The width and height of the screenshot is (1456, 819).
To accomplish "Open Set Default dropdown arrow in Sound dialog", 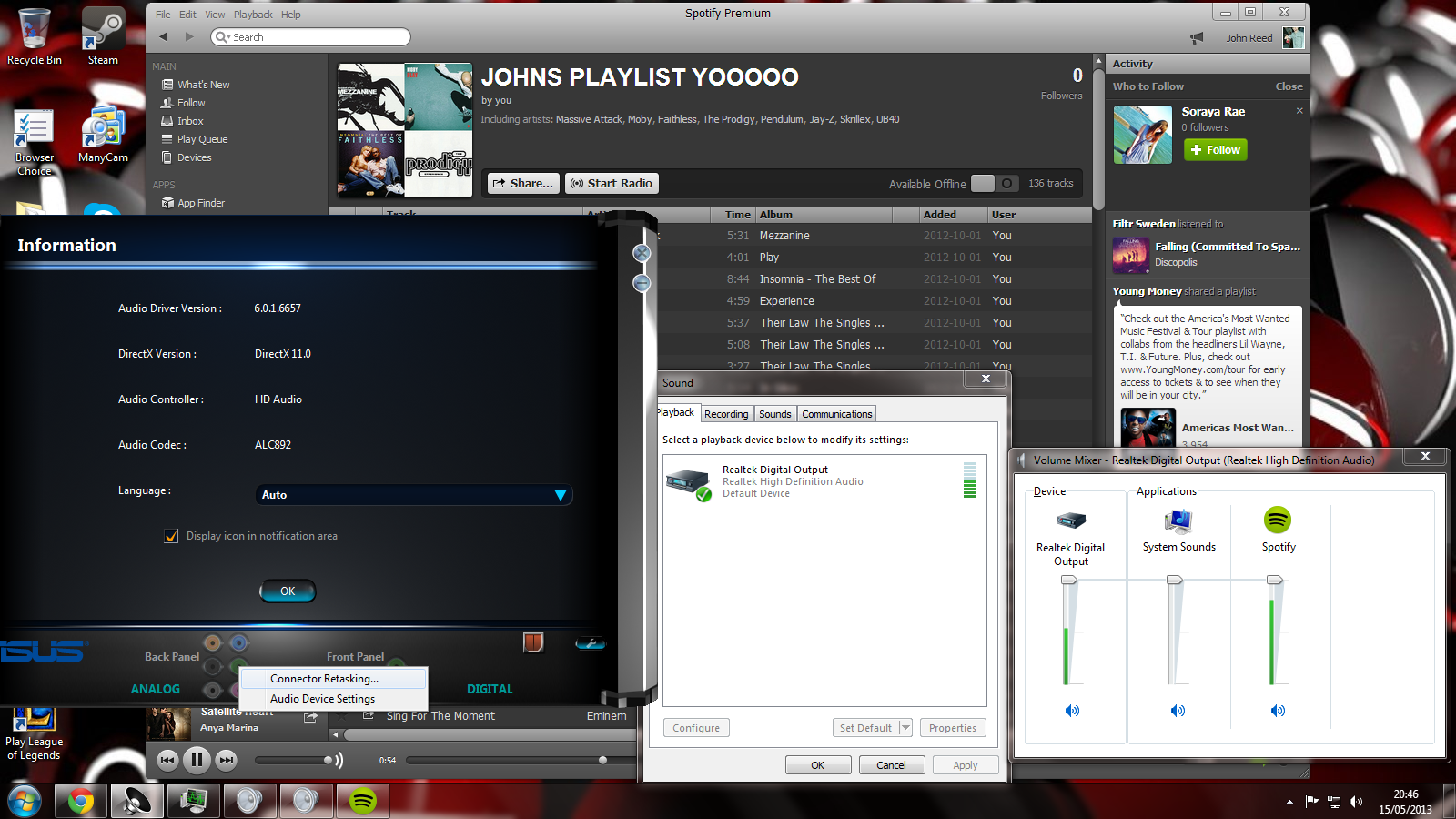I will coord(905,728).
